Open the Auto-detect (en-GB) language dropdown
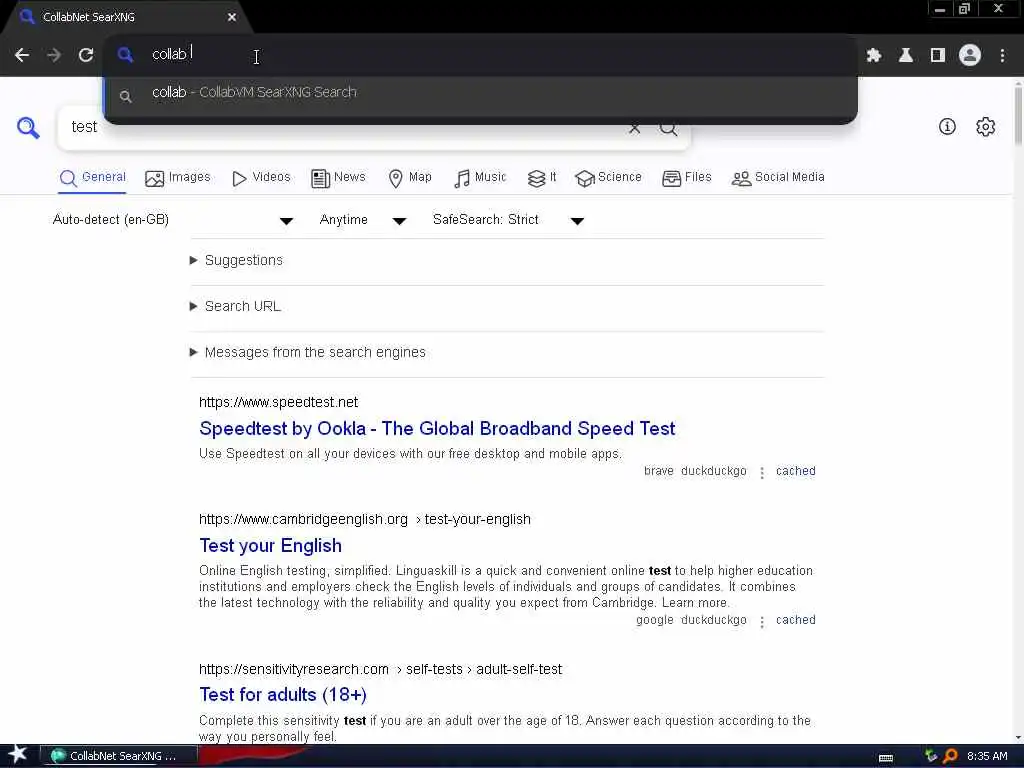This screenshot has height=768, width=1024. [172, 220]
